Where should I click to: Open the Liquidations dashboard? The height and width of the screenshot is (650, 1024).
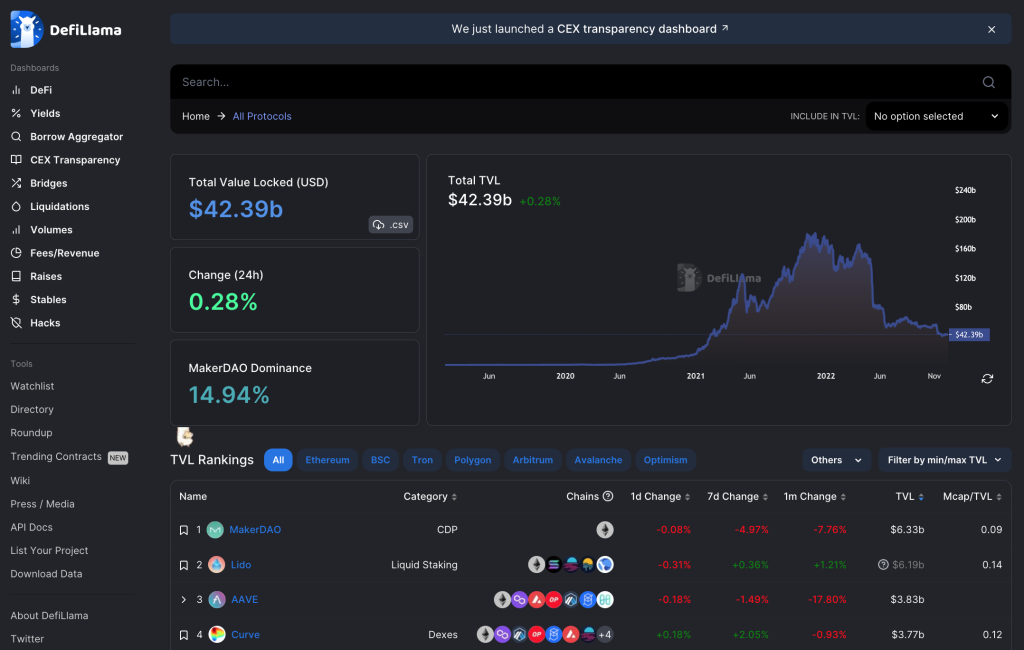59,206
